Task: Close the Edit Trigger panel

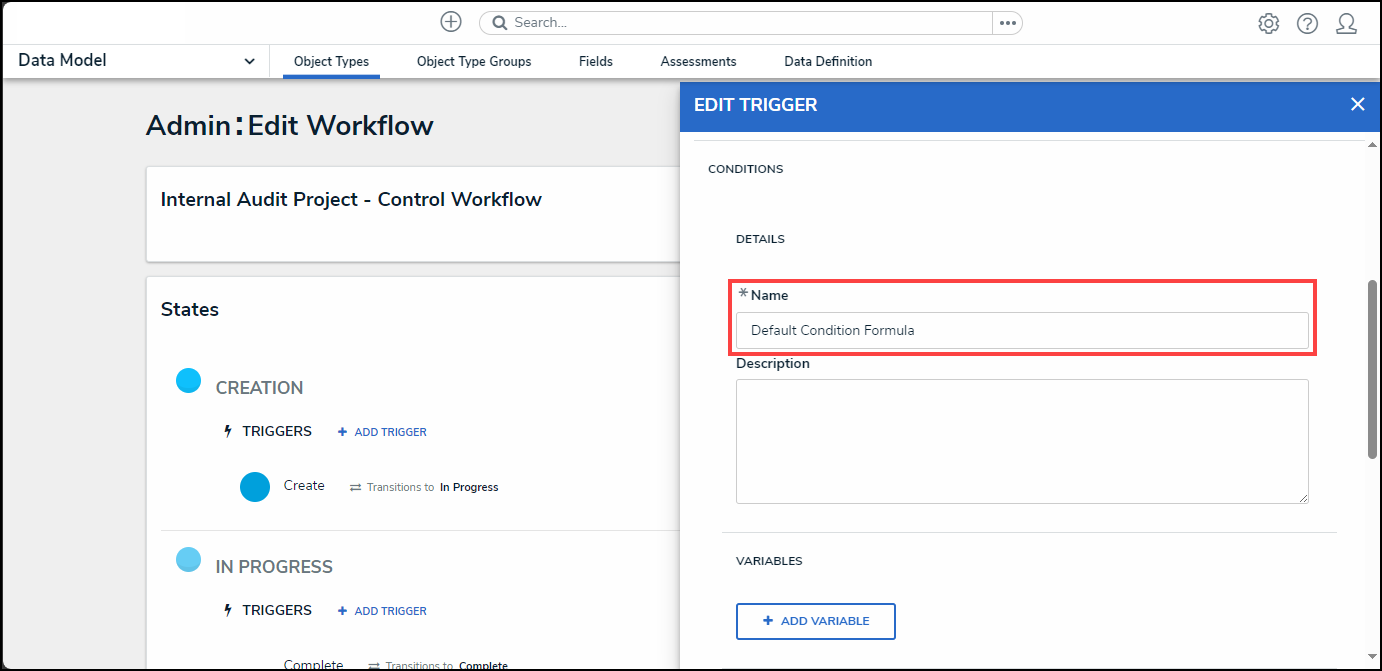Action: pos(1357,104)
